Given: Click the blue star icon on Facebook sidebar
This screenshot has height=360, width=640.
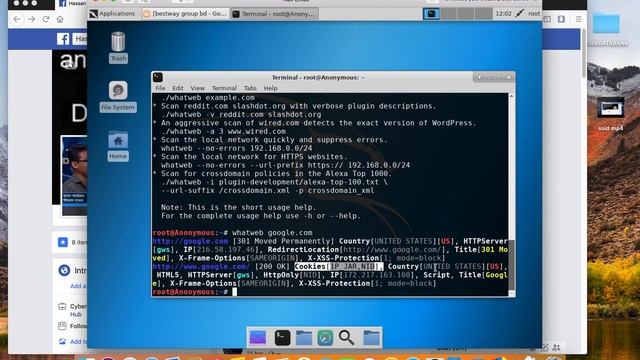Looking at the screenshot, I should 62,242.
